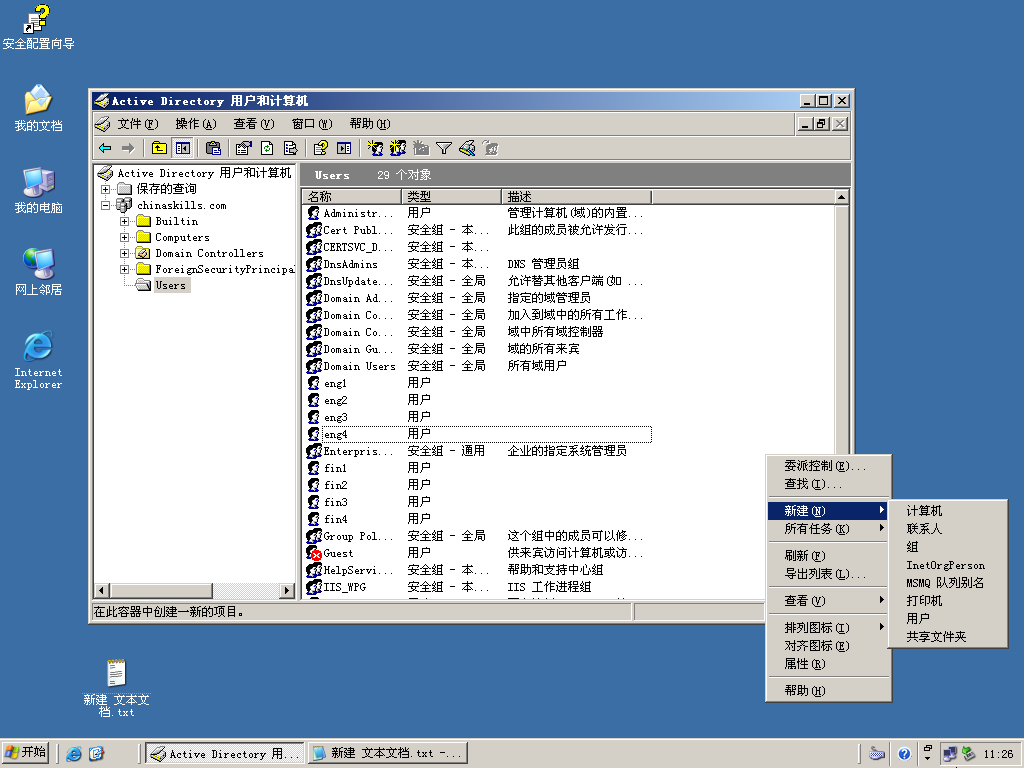This screenshot has width=1024, height=768.
Task: Click 查找 in the context menu
Action: (827, 484)
